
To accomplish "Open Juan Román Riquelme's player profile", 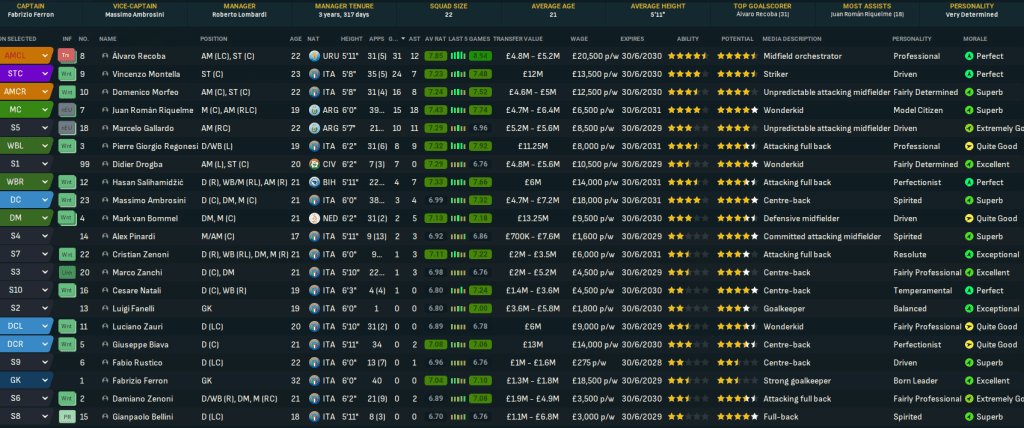I will point(150,110).
